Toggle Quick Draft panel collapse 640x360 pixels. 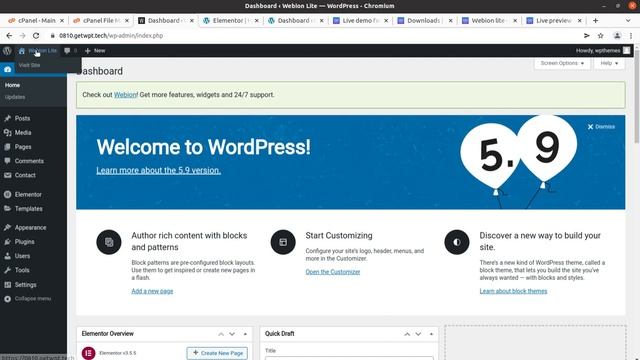[431, 334]
